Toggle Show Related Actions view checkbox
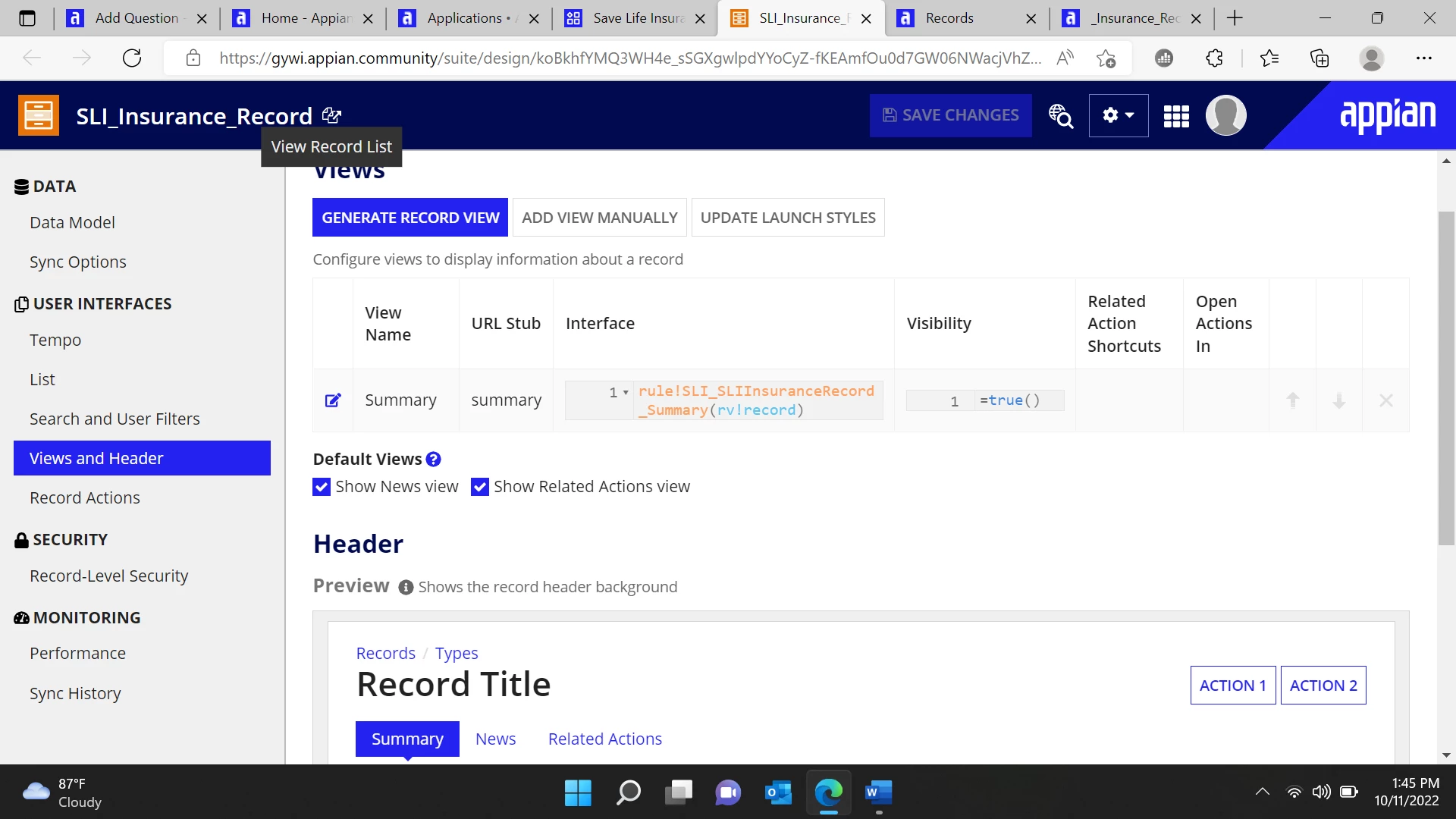Viewport: 1456px width, 819px height. (x=479, y=487)
